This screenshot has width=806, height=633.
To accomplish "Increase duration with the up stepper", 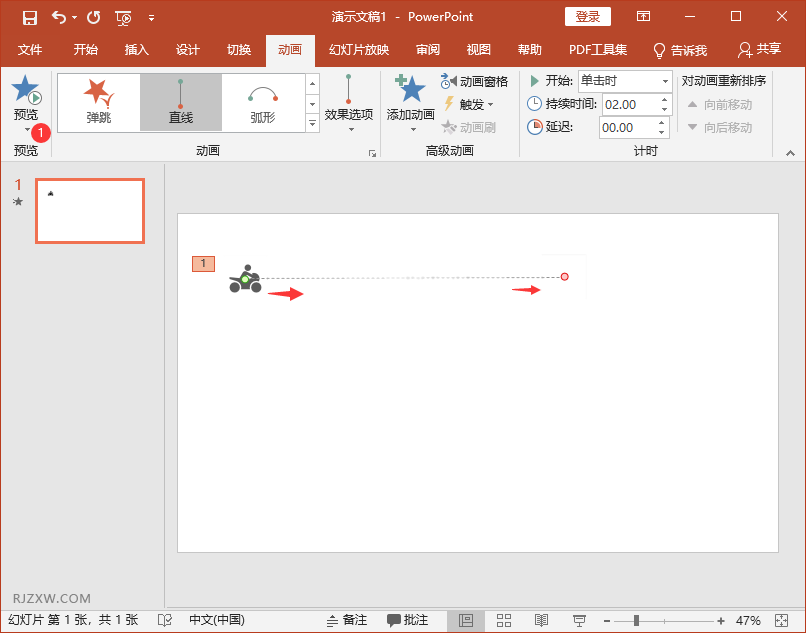I will pos(664,100).
